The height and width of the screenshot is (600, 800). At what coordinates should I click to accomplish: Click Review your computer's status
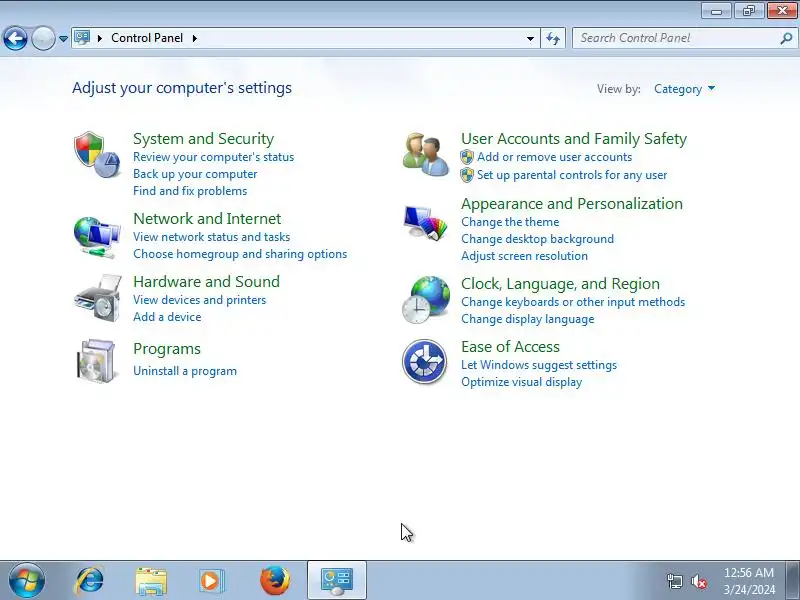pyautogui.click(x=213, y=157)
